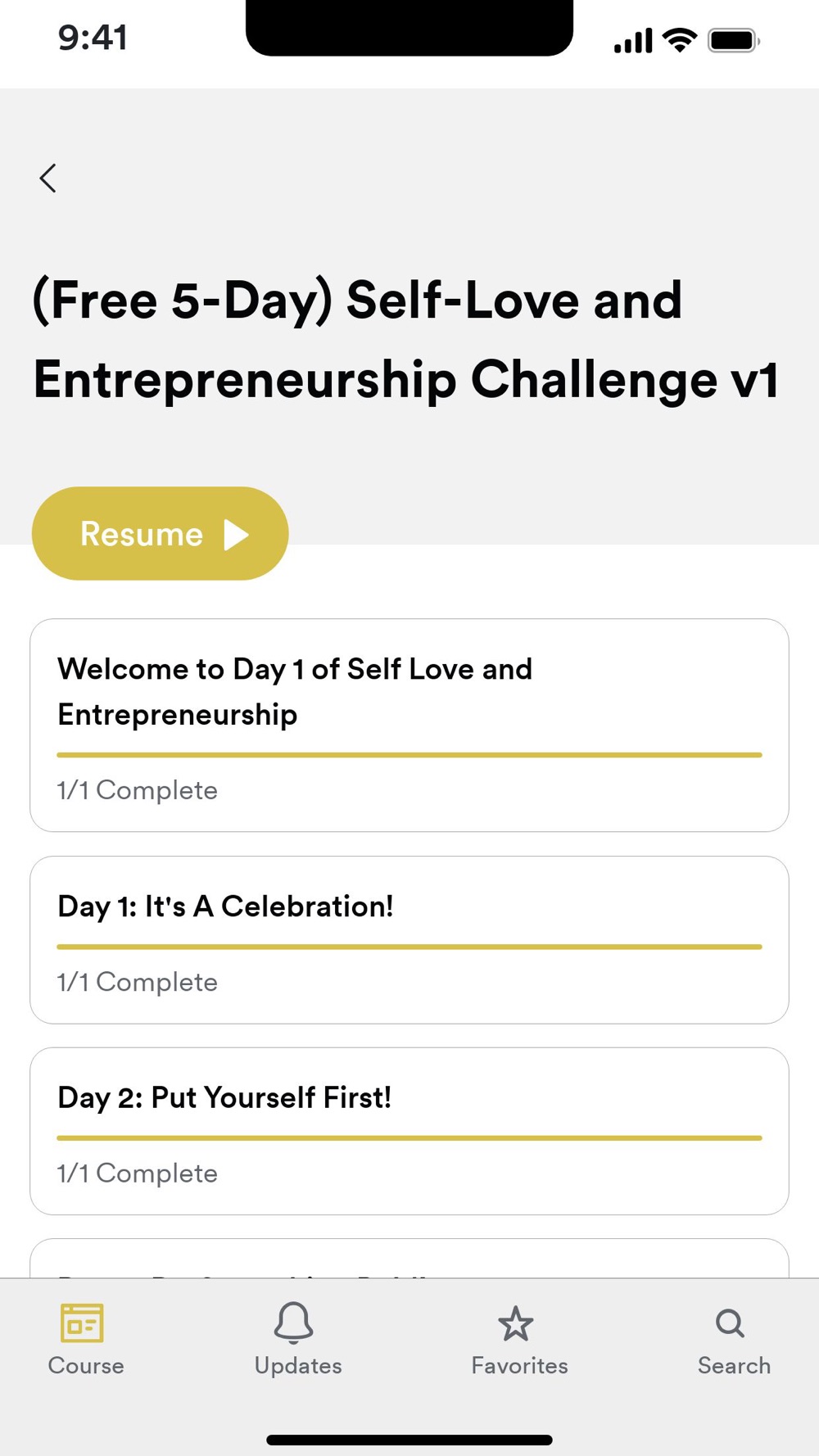Image resolution: width=819 pixels, height=1456 pixels.
Task: Tap the Favorites star icon
Action: pyautogui.click(x=516, y=1323)
